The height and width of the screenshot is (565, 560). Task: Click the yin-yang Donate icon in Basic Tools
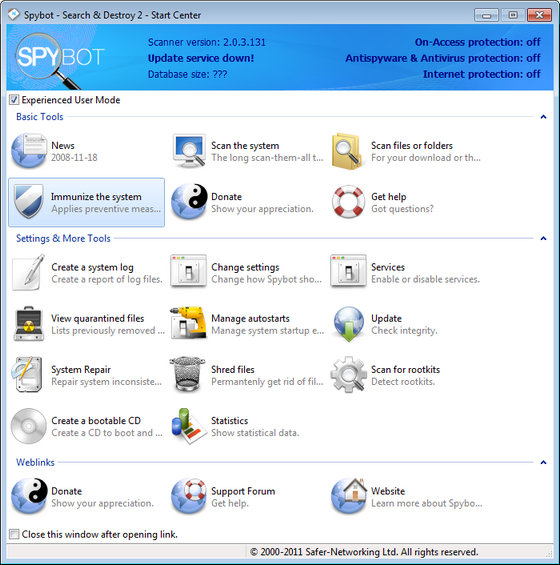pos(189,202)
